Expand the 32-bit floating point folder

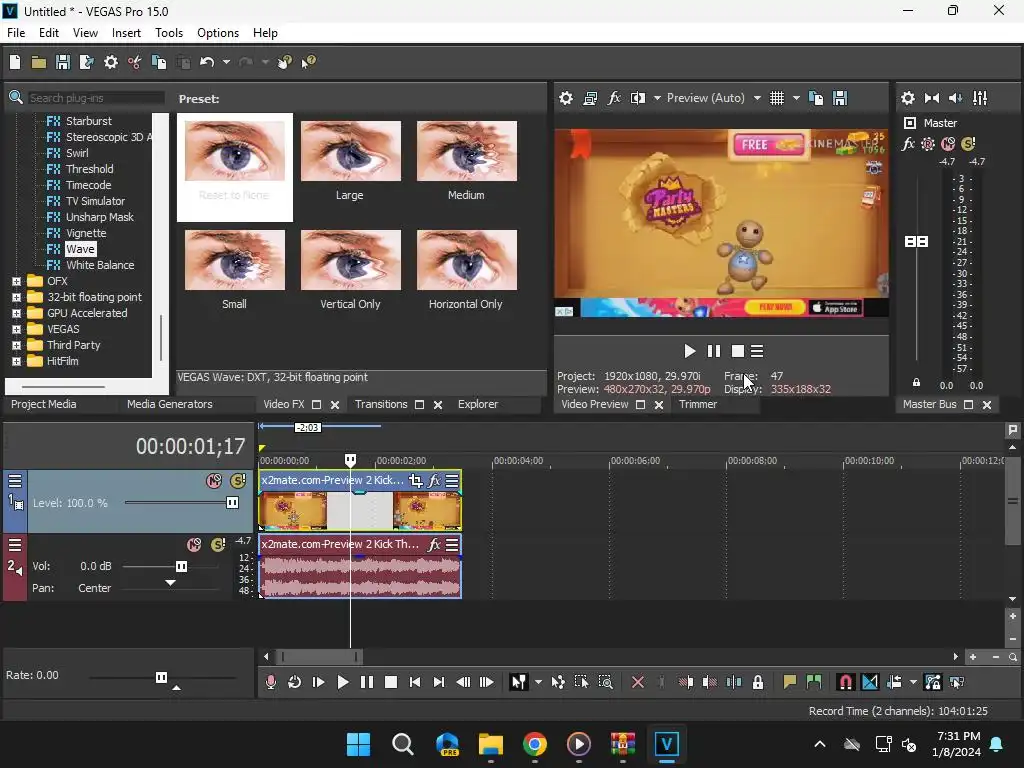(16, 297)
